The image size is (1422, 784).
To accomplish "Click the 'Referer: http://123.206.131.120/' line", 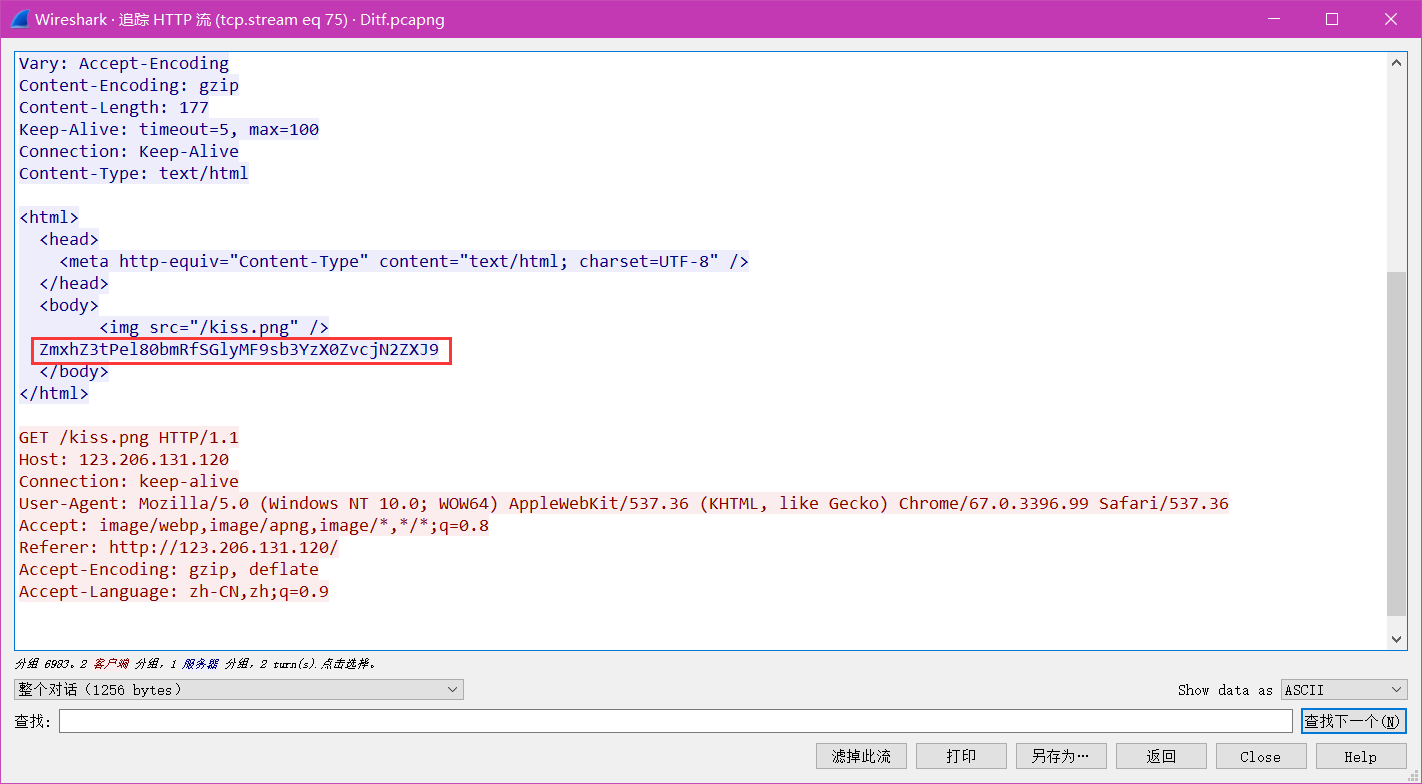I will [x=179, y=547].
